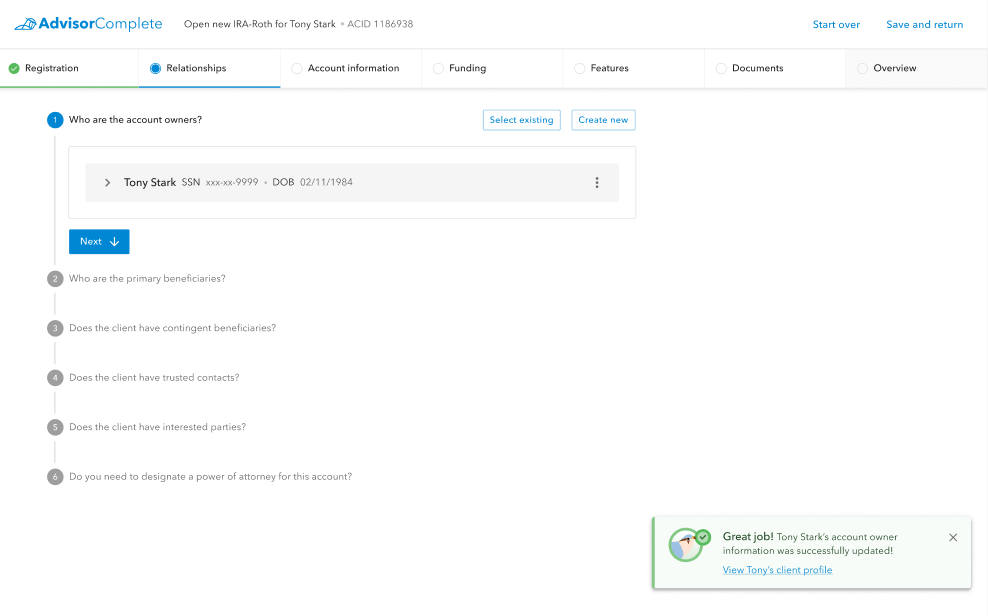Image resolution: width=988 pixels, height=616 pixels.
Task: Click step 2 number circle icon
Action: pyautogui.click(x=55, y=279)
